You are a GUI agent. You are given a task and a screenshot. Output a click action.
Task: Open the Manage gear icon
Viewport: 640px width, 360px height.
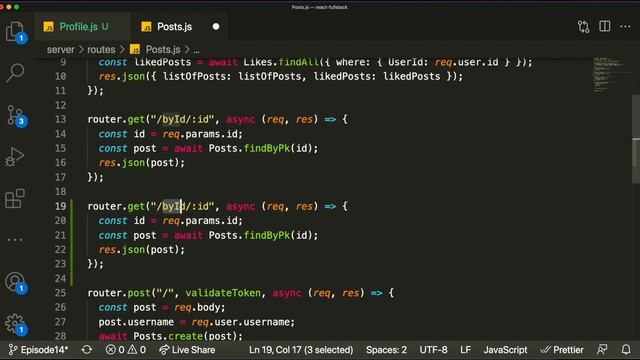tap(16, 324)
